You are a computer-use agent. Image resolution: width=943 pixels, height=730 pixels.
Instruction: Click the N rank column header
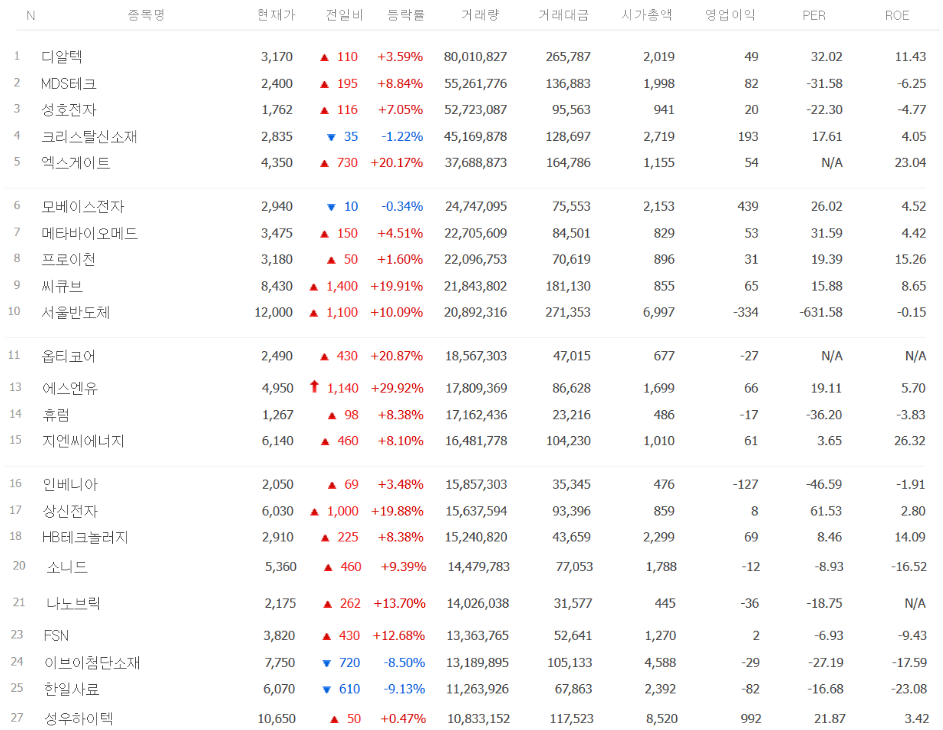tap(31, 16)
